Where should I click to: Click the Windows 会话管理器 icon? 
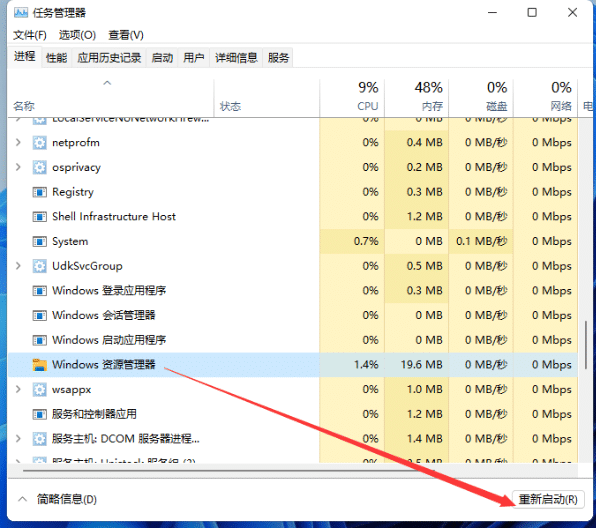pos(40,316)
